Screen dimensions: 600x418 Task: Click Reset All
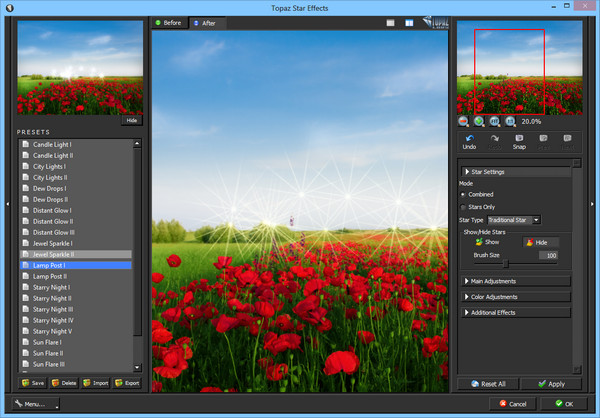pyautogui.click(x=488, y=383)
